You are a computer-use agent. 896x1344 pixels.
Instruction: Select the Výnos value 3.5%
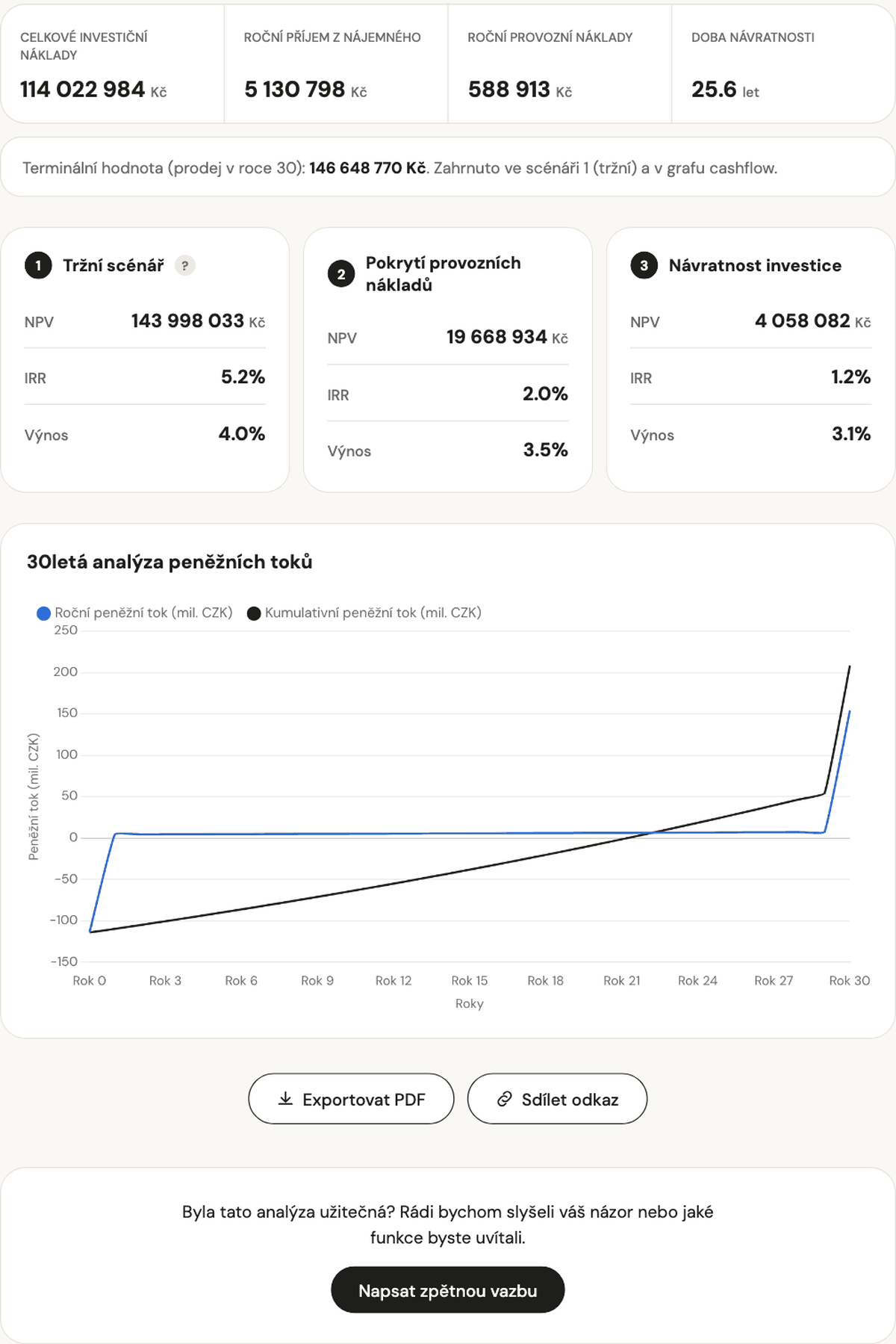tap(545, 450)
